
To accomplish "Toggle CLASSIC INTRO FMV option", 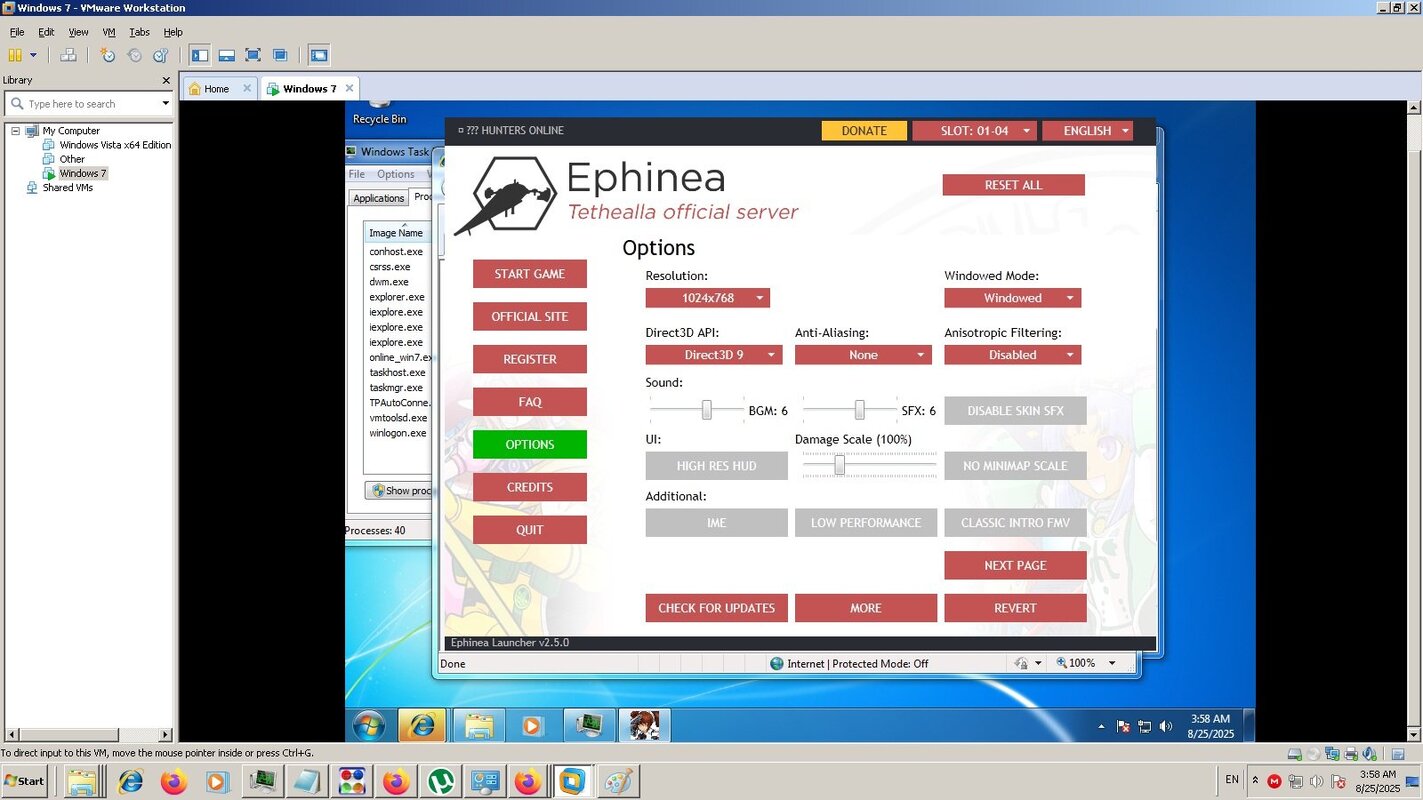I will point(1015,523).
